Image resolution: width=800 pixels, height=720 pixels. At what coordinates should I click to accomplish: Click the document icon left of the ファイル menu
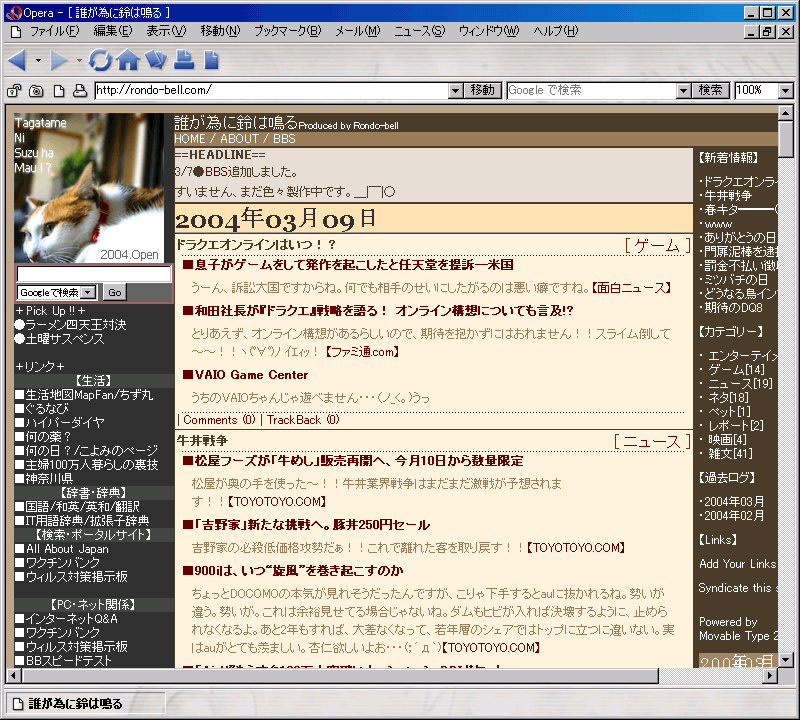click(x=16, y=32)
